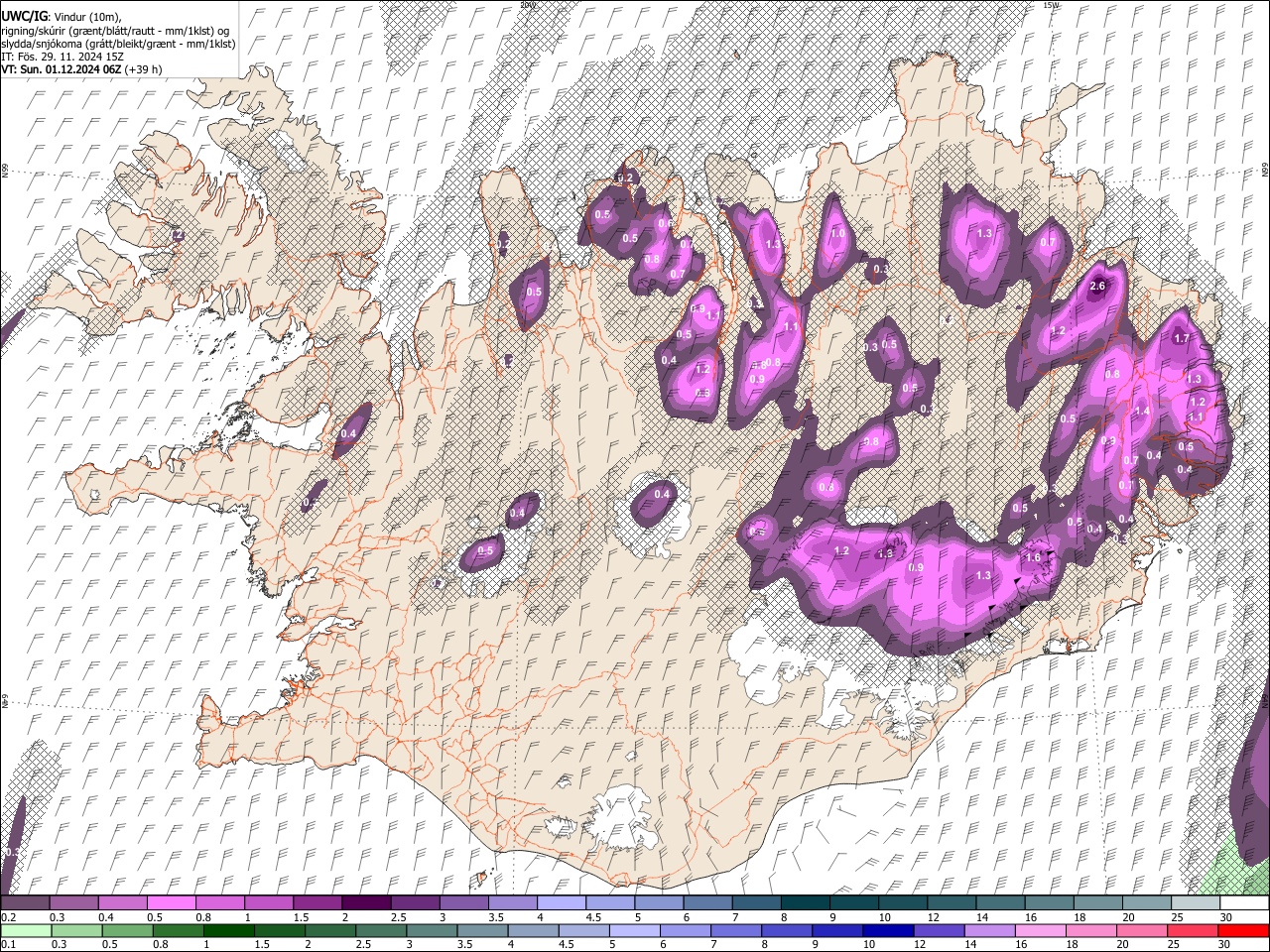Viewport: 1270px width, 952px height.
Task: Pick the dark teal 8–9 swatch, top legend row
Action: click(804, 903)
